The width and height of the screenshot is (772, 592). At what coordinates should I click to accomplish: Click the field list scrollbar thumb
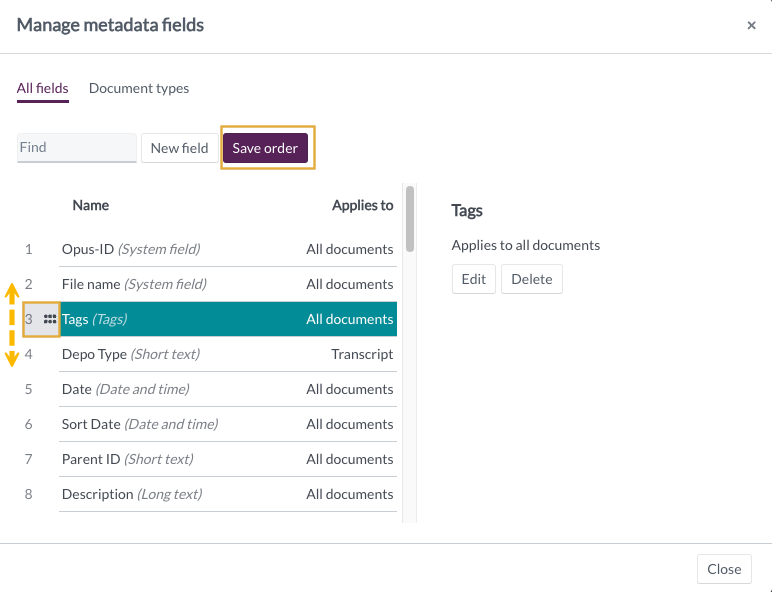point(410,219)
